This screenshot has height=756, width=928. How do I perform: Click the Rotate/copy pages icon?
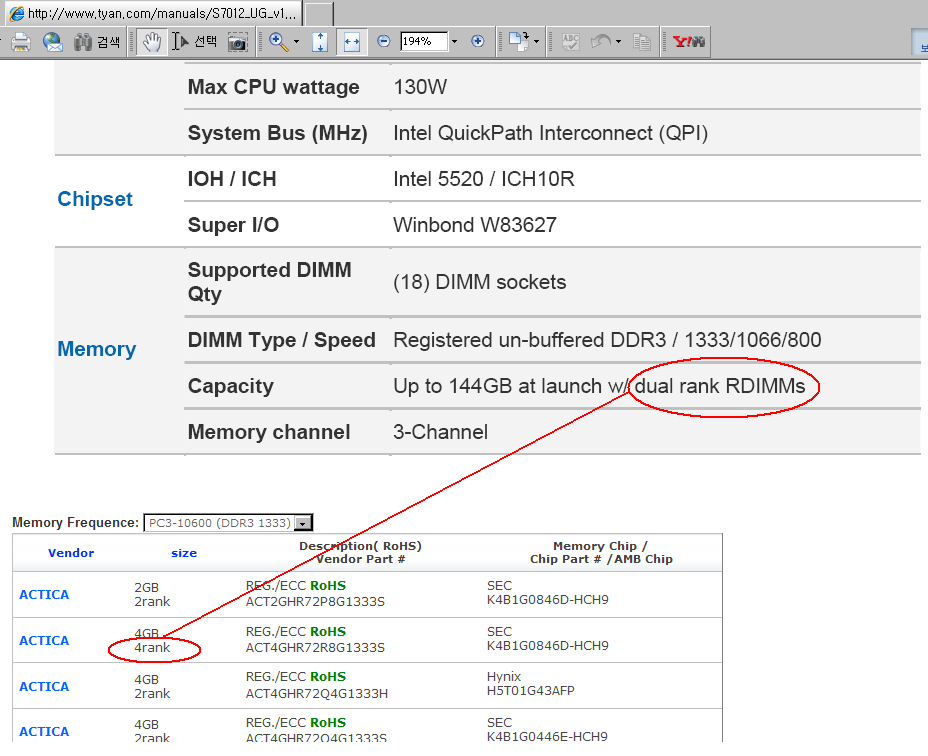pyautogui.click(x=519, y=41)
